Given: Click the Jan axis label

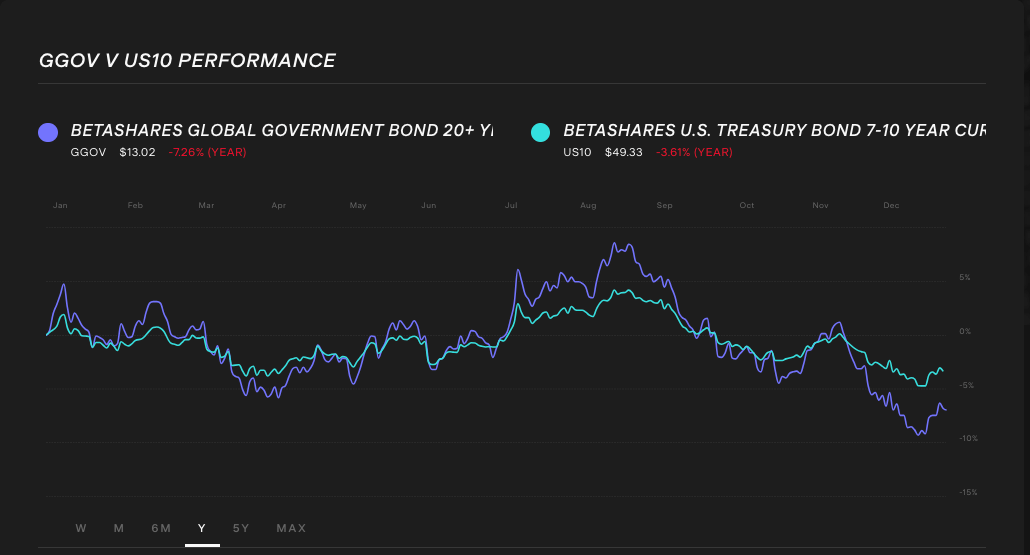Looking at the screenshot, I should click(60, 206).
